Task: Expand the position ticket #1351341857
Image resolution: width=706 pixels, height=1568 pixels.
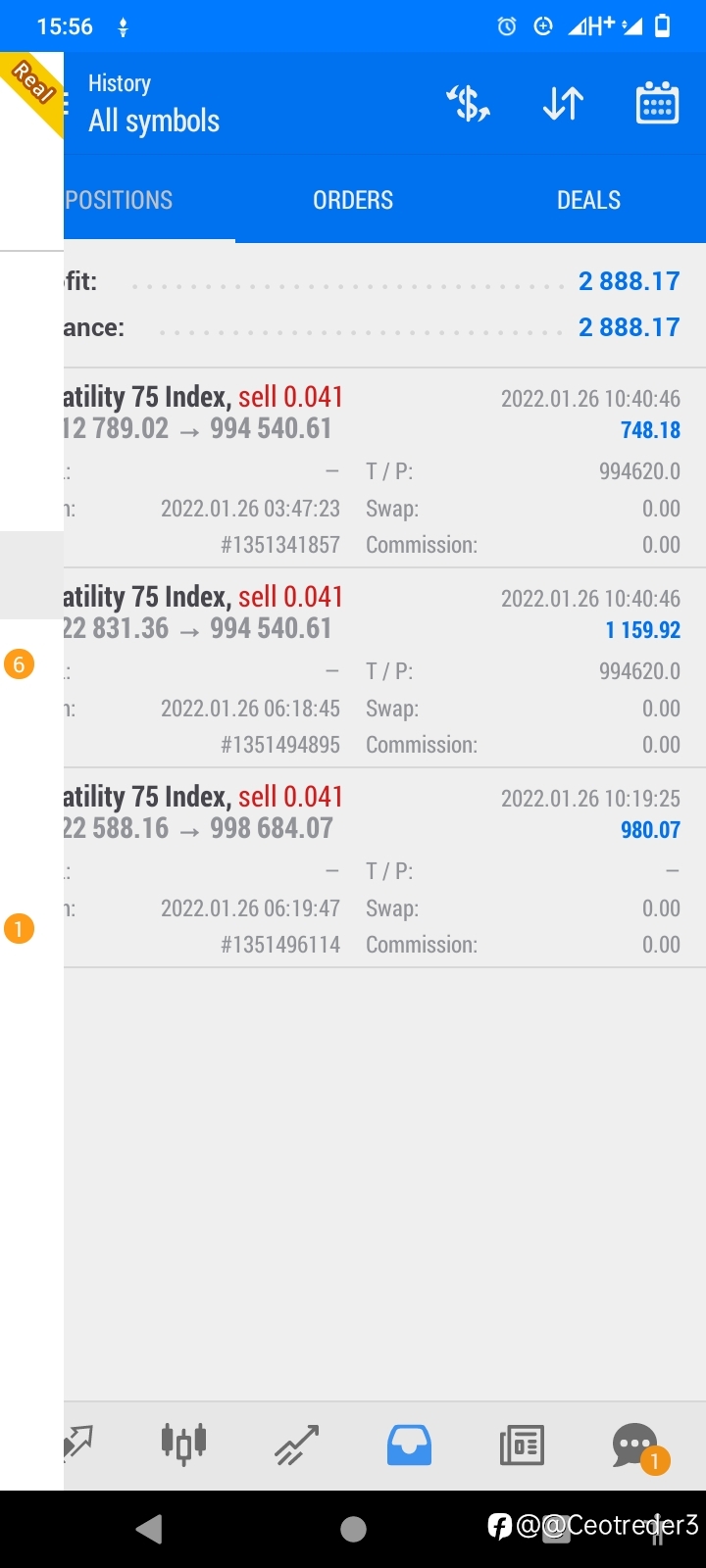Action: [x=384, y=468]
